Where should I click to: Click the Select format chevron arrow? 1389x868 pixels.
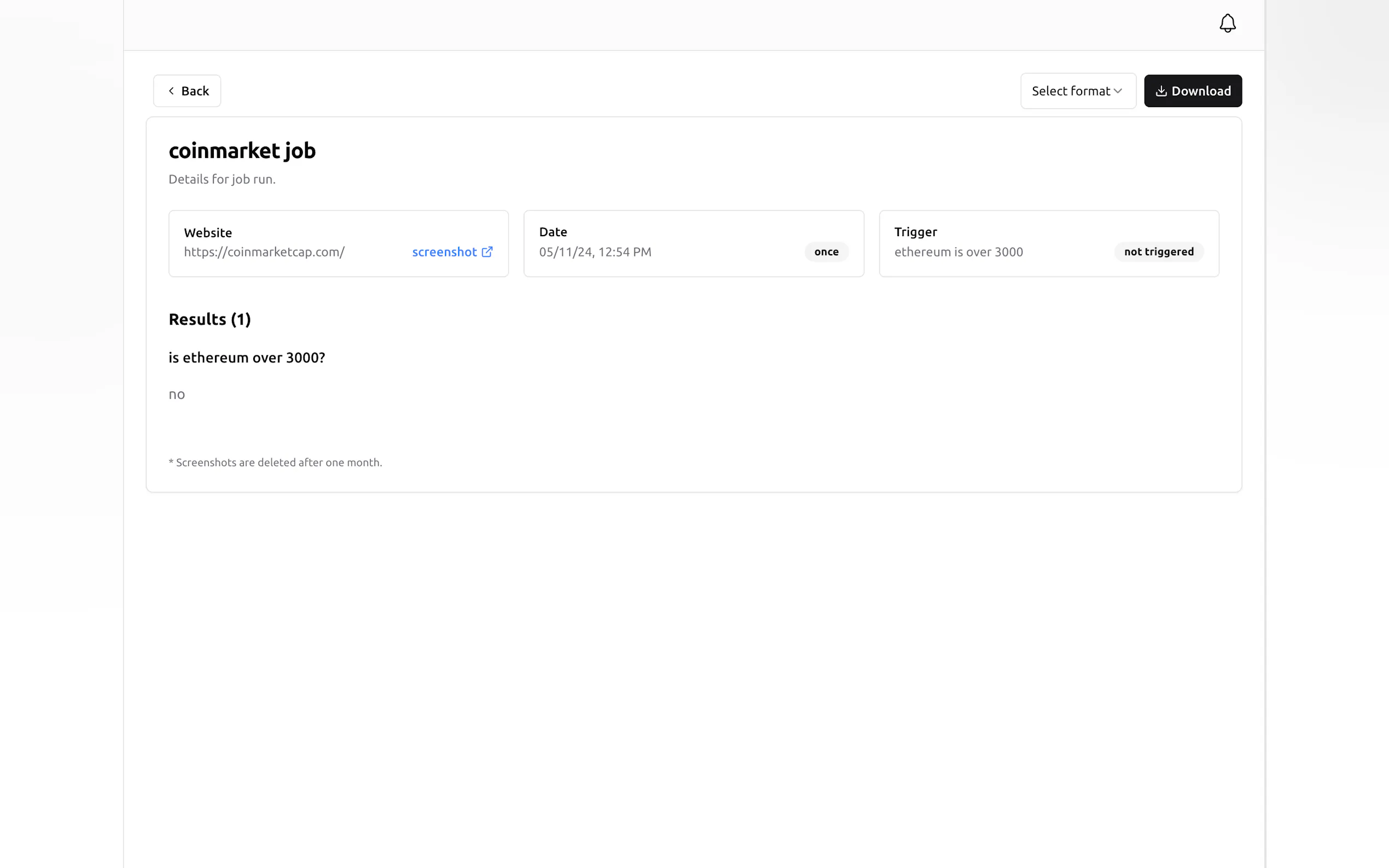pyautogui.click(x=1117, y=91)
